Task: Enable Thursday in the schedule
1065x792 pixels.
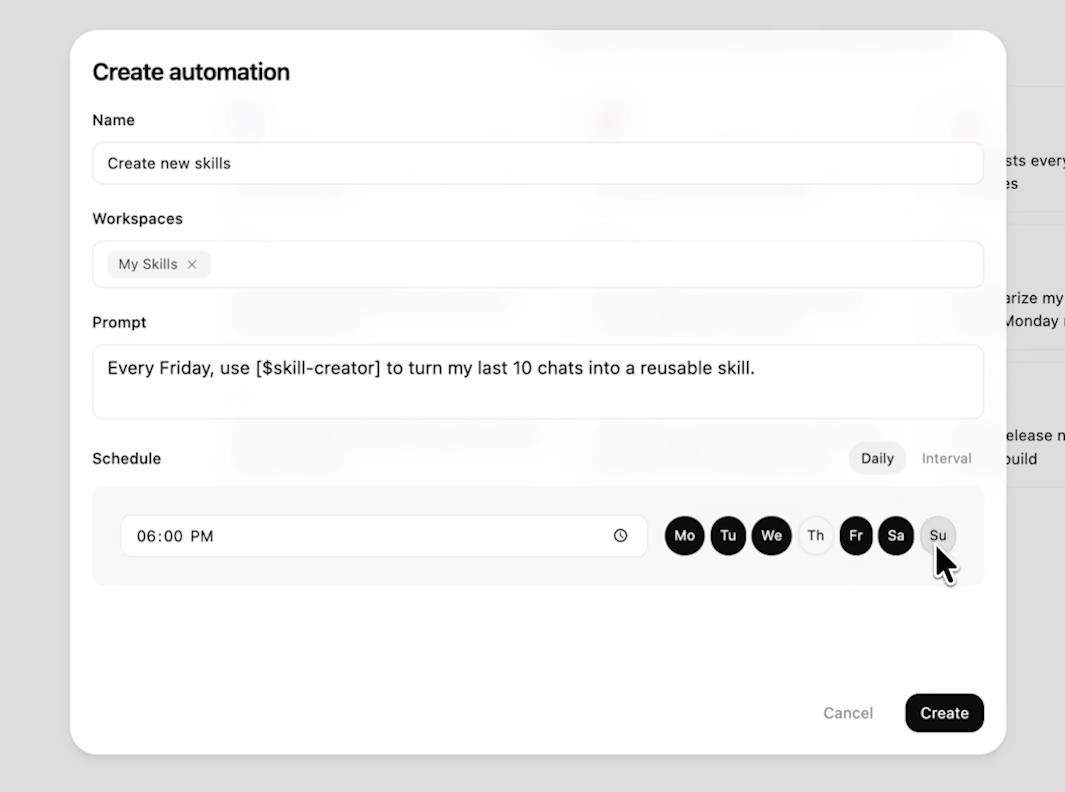Action: [x=815, y=536]
